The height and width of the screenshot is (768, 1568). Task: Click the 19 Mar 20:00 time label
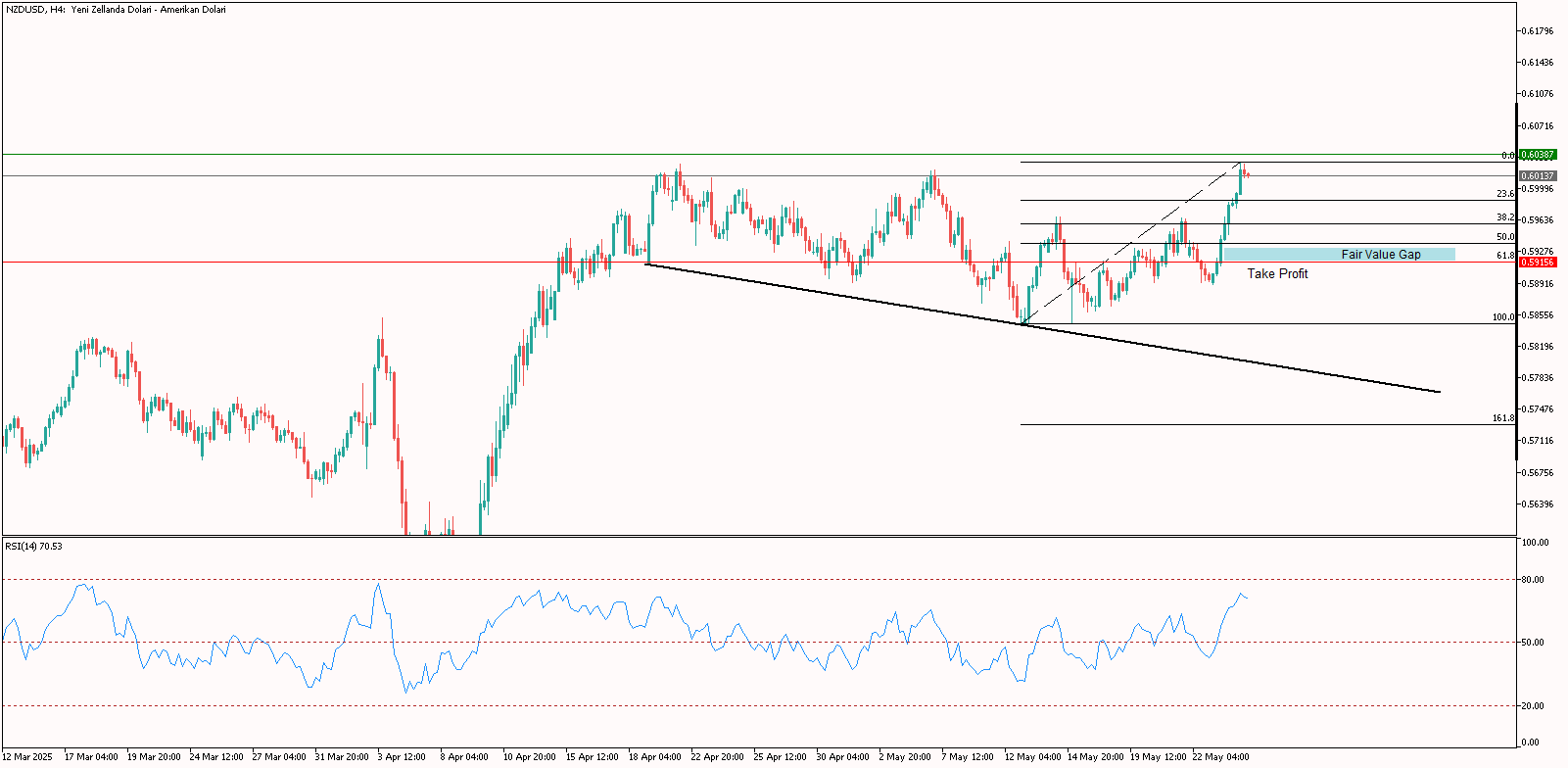click(154, 757)
